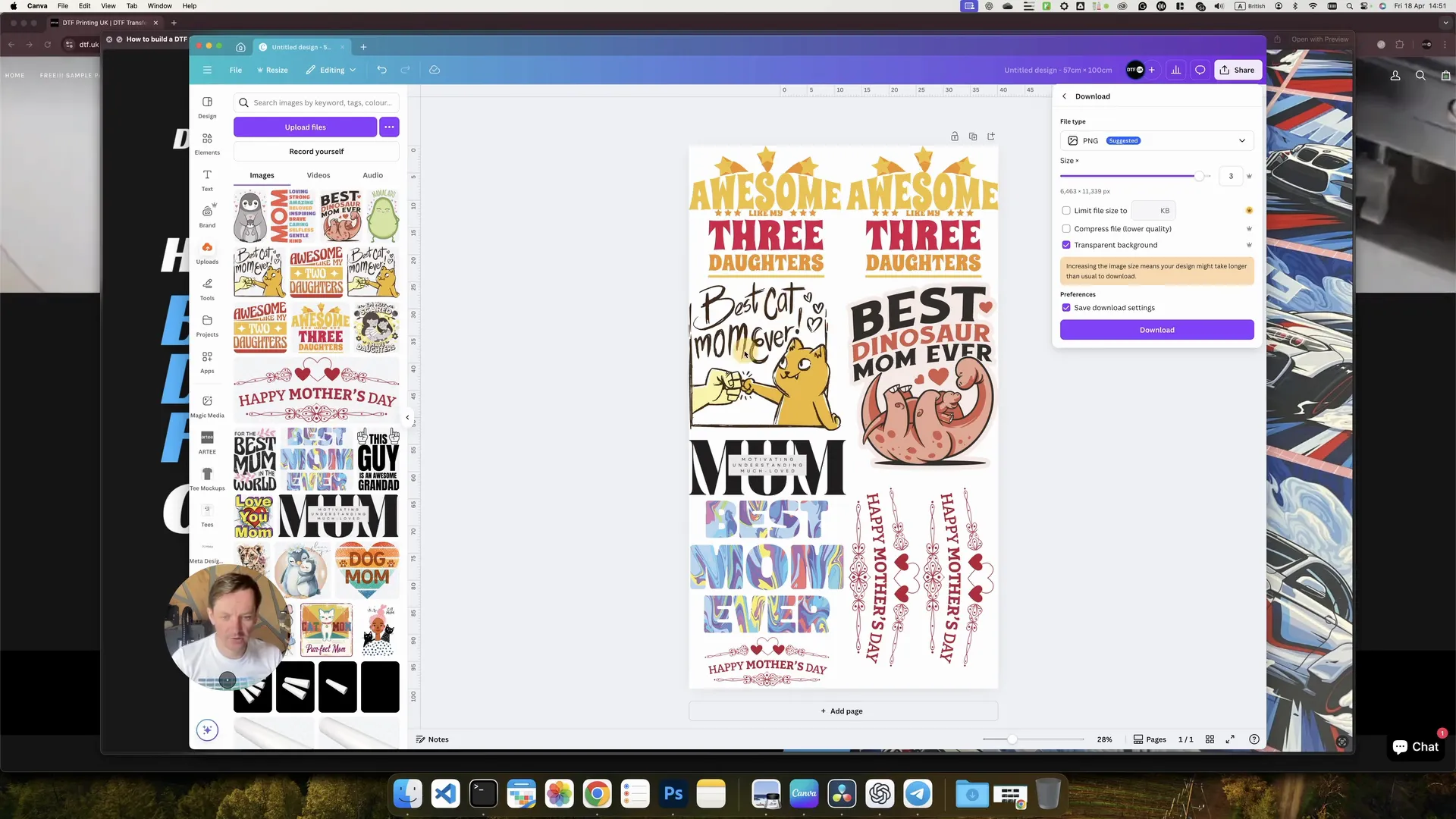Expand the PNG file type dropdown

[x=1156, y=140]
